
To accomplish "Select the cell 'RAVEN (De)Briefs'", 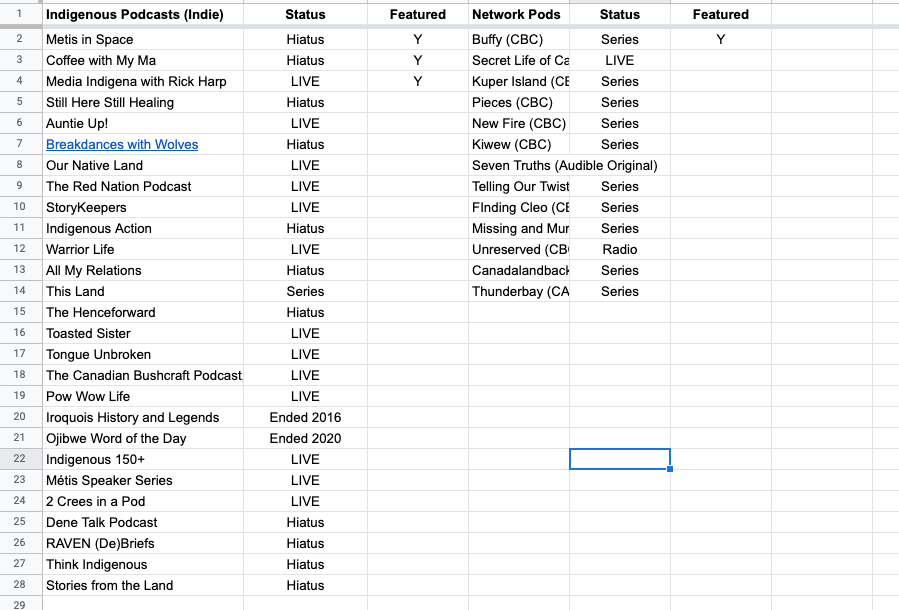I will click(x=143, y=543).
